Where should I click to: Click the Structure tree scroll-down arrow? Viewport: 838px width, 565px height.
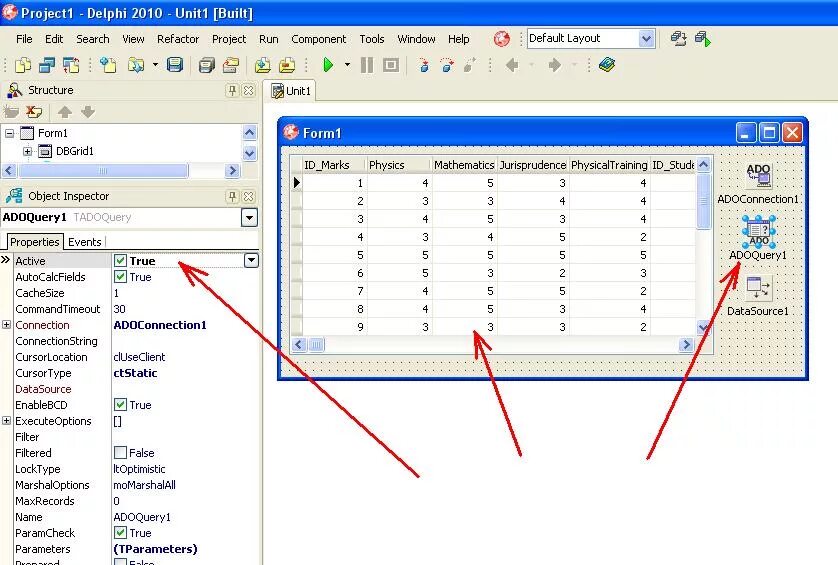250,153
